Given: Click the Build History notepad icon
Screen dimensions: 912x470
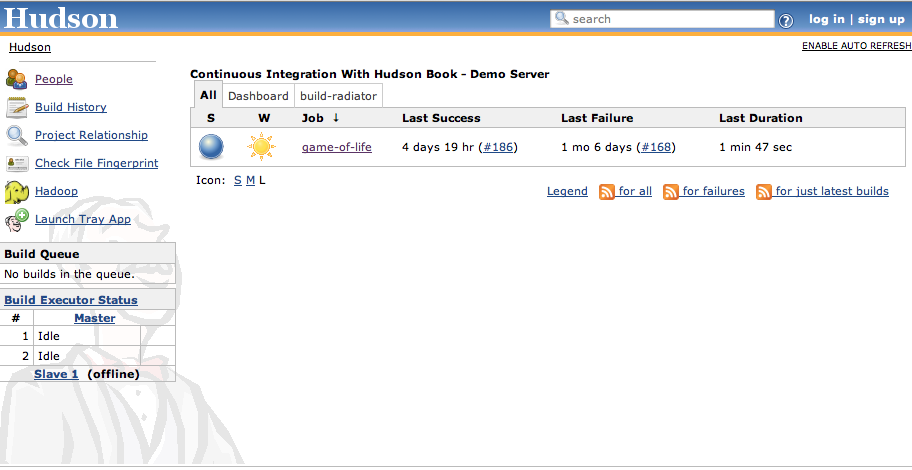Looking at the screenshot, I should (16, 107).
